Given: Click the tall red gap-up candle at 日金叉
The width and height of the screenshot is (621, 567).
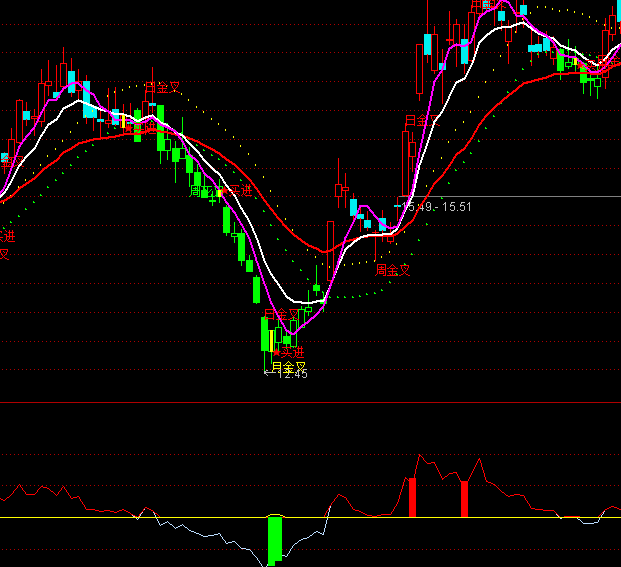Looking at the screenshot, I should click(x=406, y=163).
